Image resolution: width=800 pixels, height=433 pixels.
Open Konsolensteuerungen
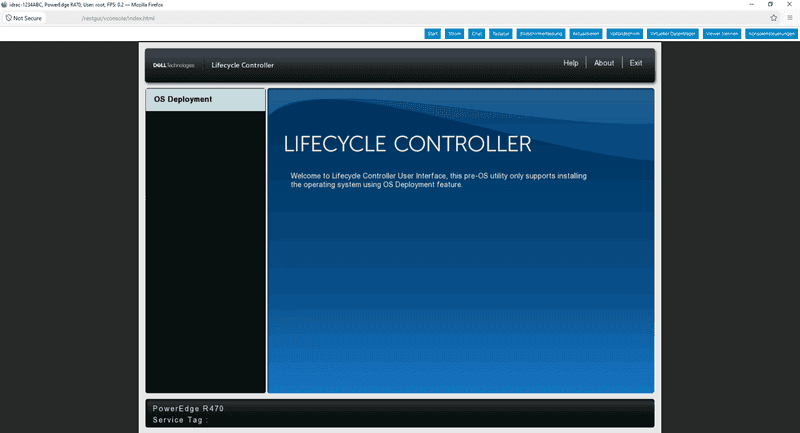(771, 34)
